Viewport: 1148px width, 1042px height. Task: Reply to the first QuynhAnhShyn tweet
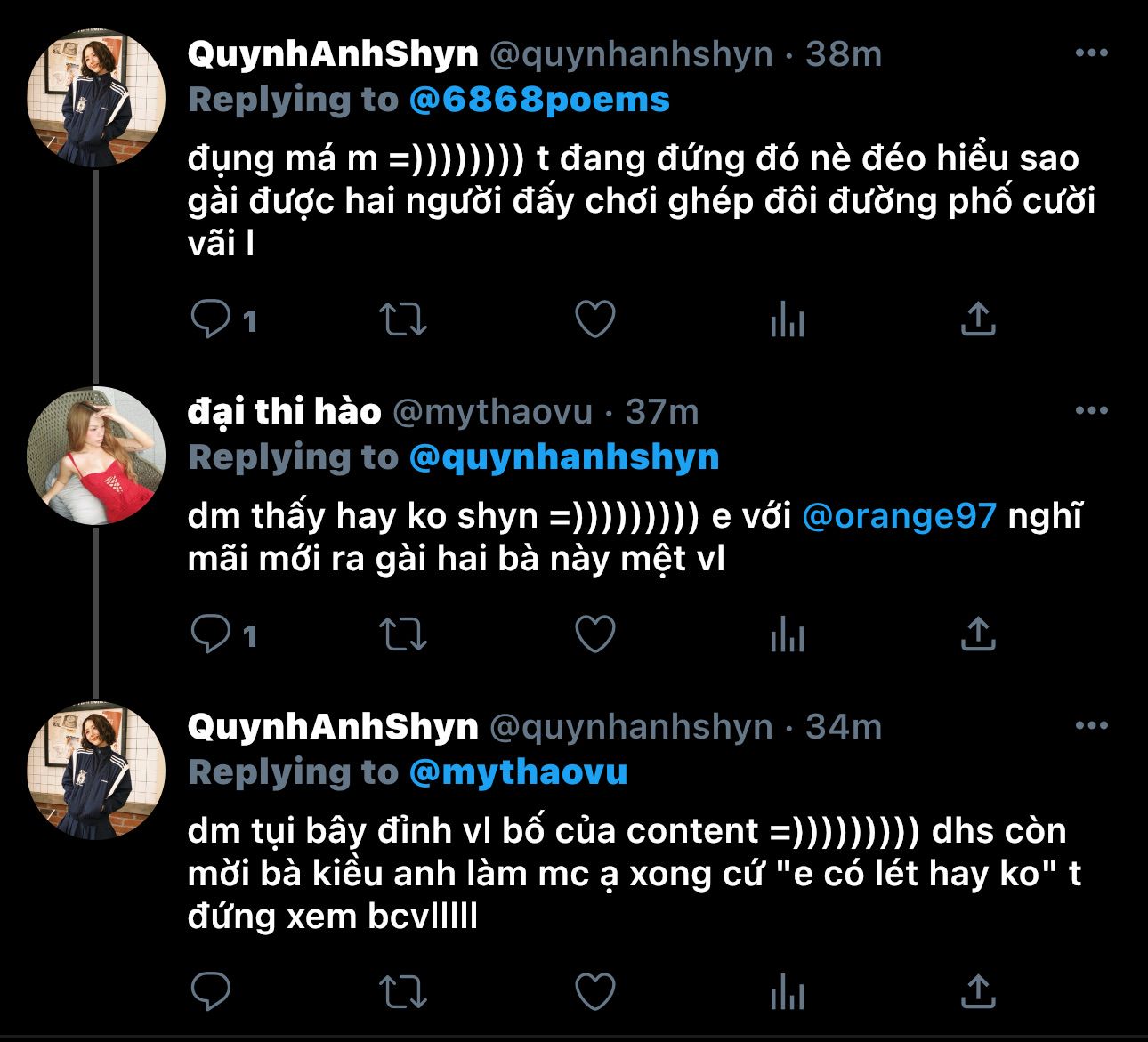[211, 319]
